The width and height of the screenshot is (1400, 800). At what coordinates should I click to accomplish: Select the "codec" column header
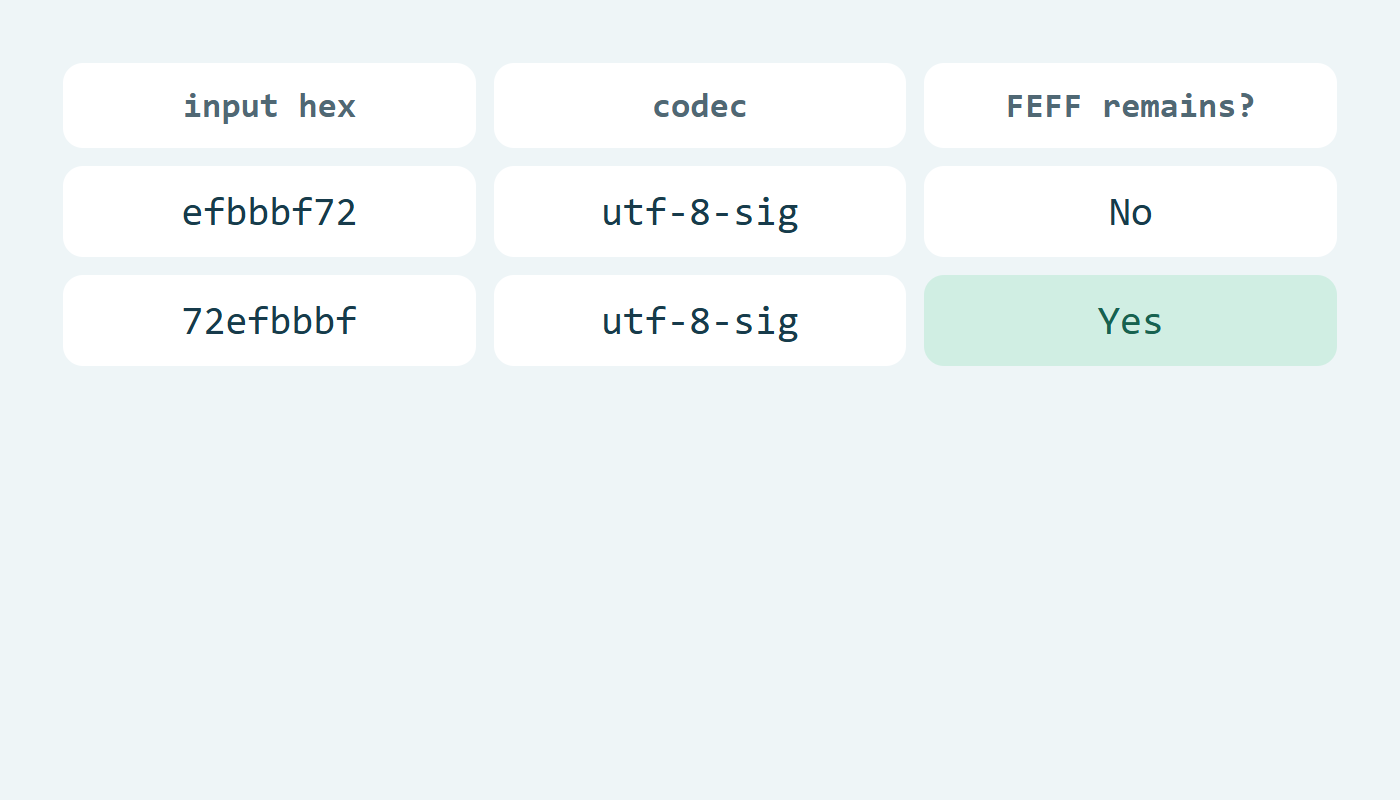700,106
